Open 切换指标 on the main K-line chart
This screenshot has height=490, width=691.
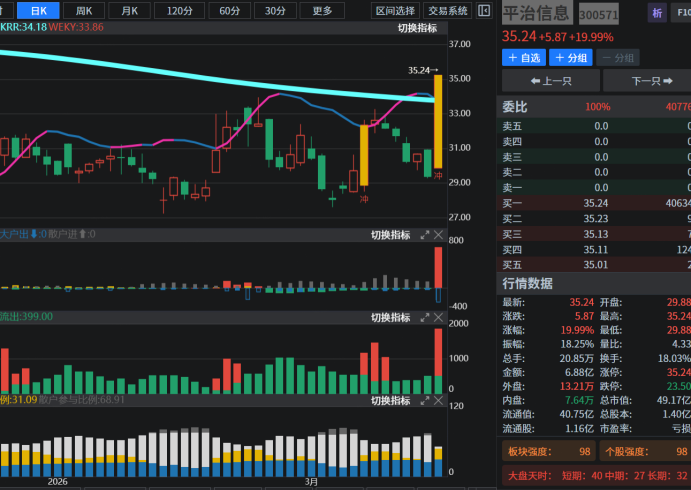click(x=417, y=27)
